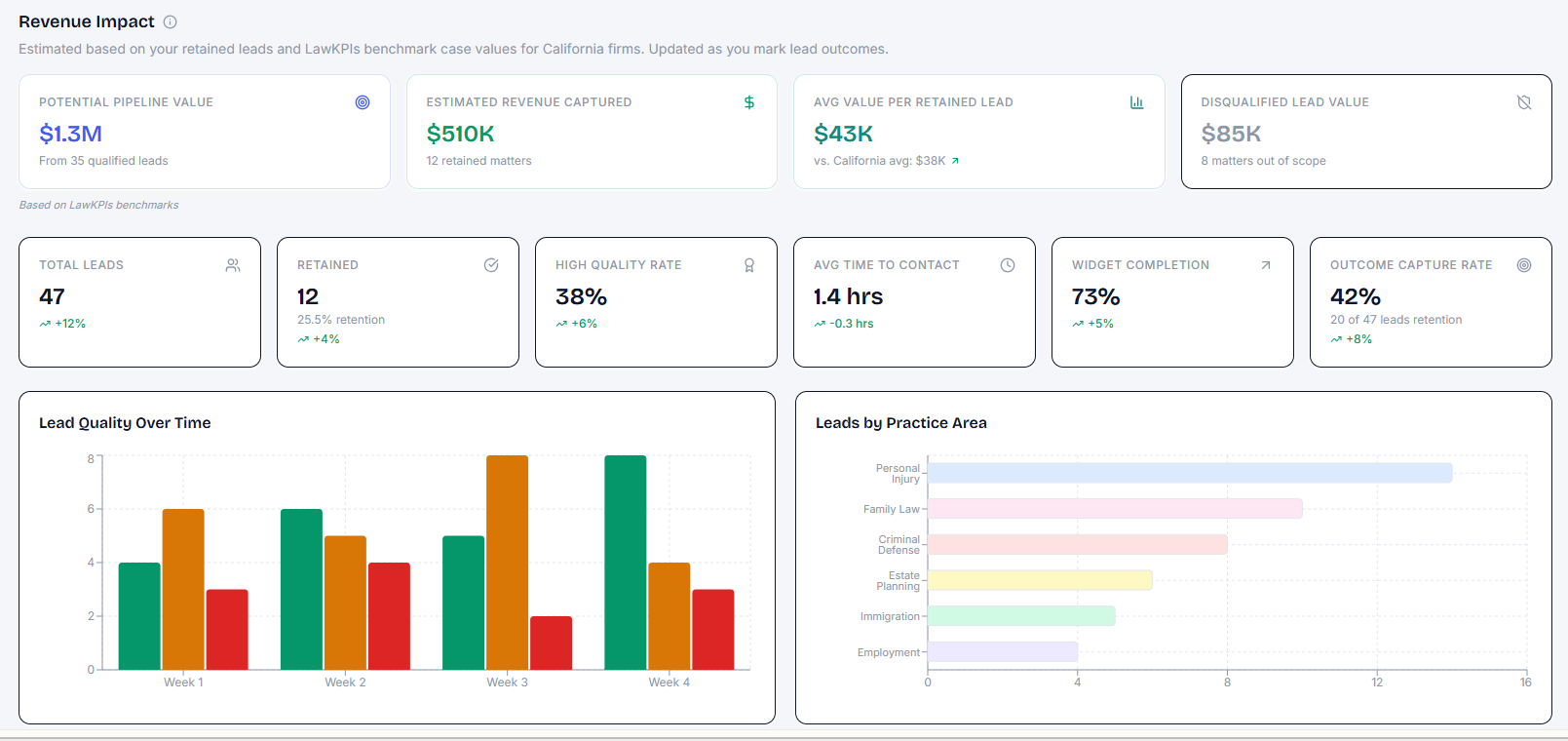The height and width of the screenshot is (741, 1568).
Task: Click the Leads by Practice Area heading
Action: [900, 423]
